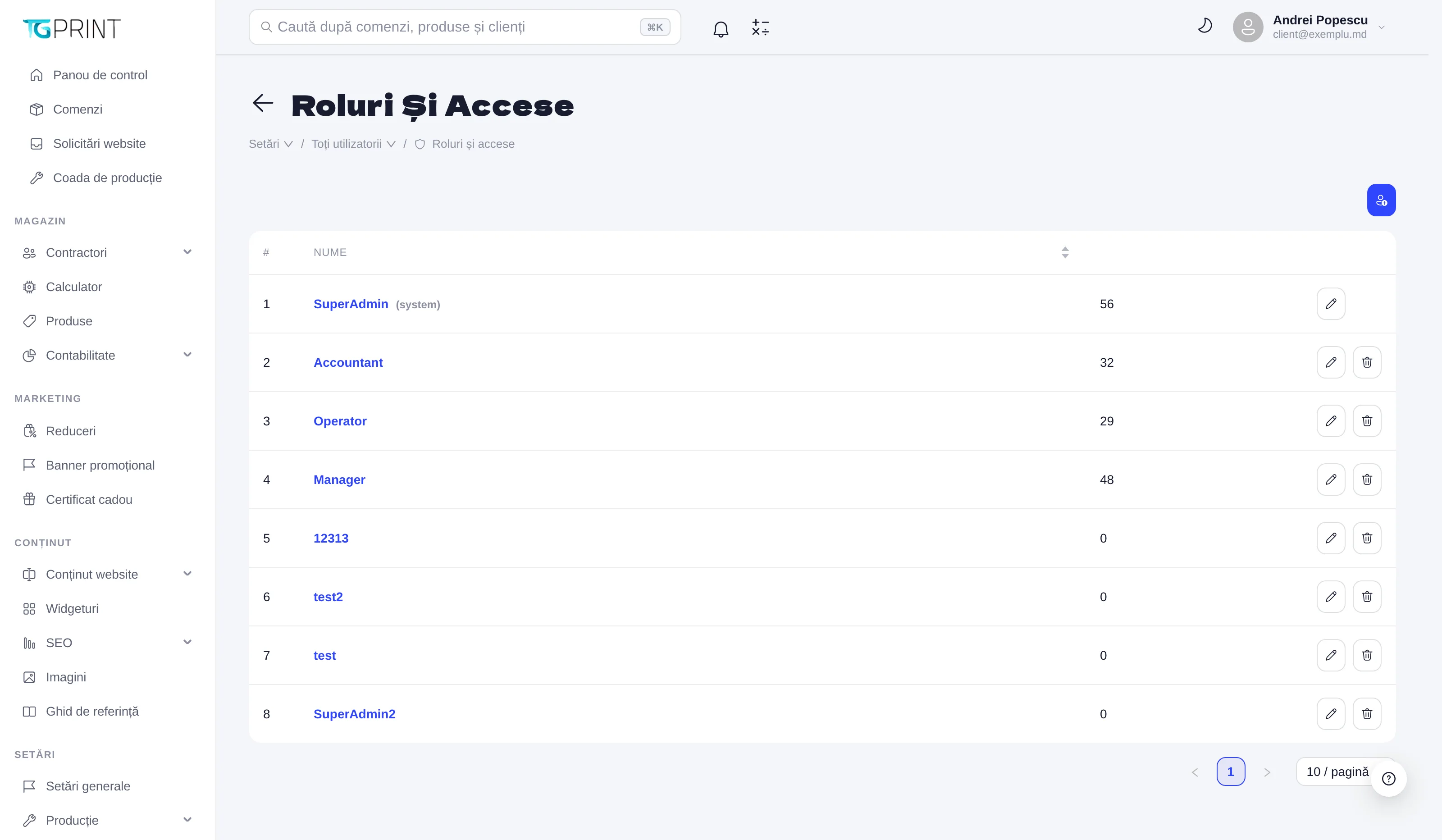Open the Manager role link
The image size is (1442, 840).
pos(339,479)
